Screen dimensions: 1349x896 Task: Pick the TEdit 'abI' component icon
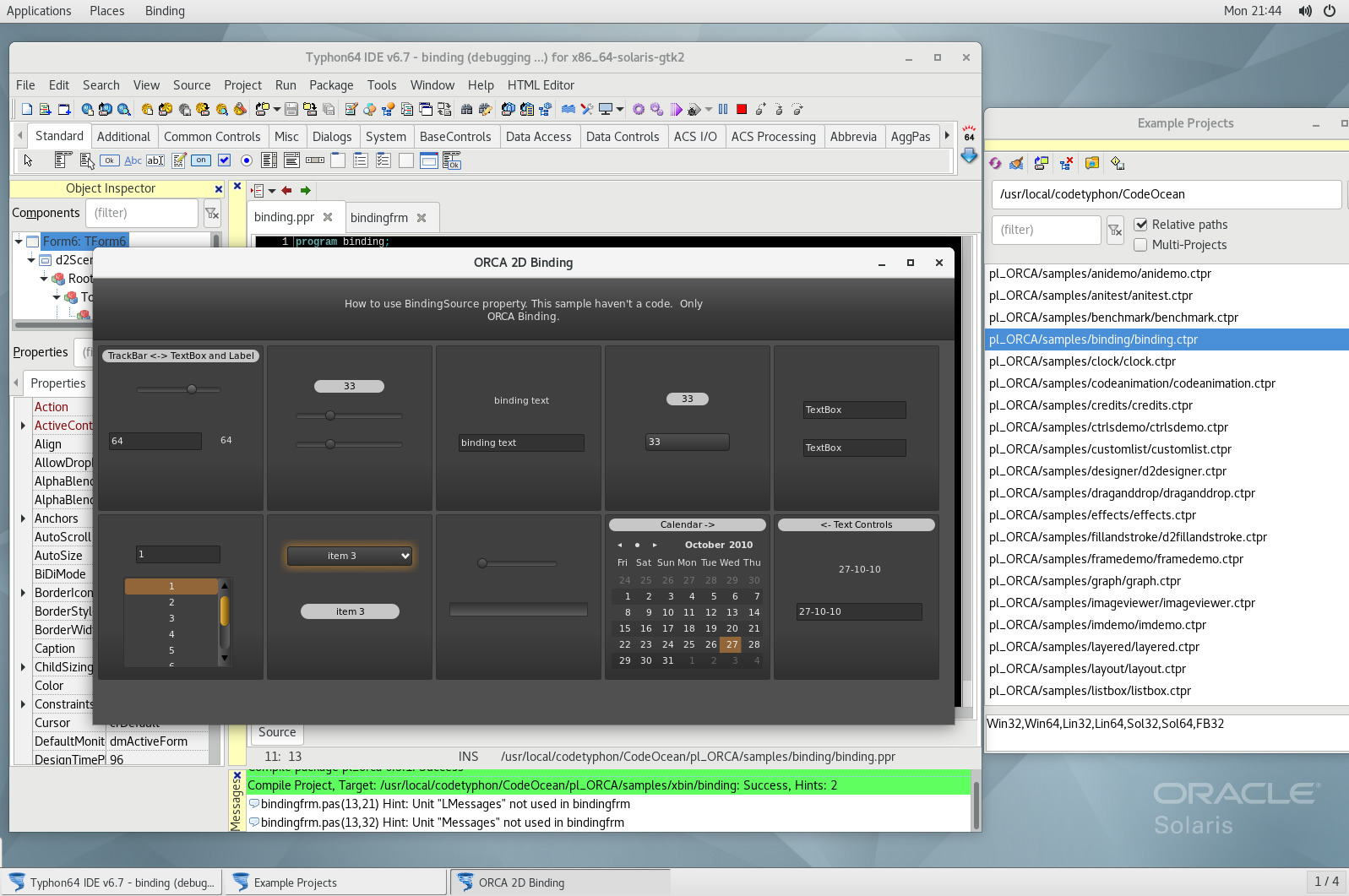point(155,160)
